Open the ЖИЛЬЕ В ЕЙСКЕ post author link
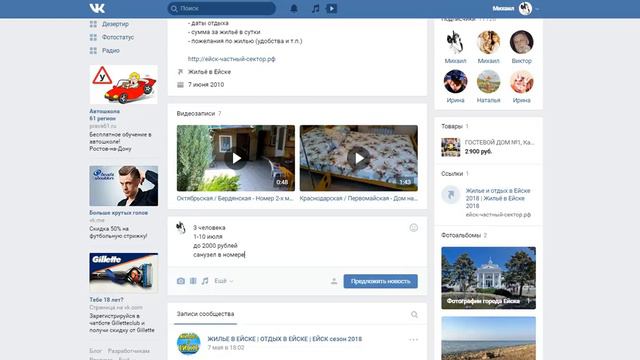This screenshot has height=360, width=640. coord(284,339)
